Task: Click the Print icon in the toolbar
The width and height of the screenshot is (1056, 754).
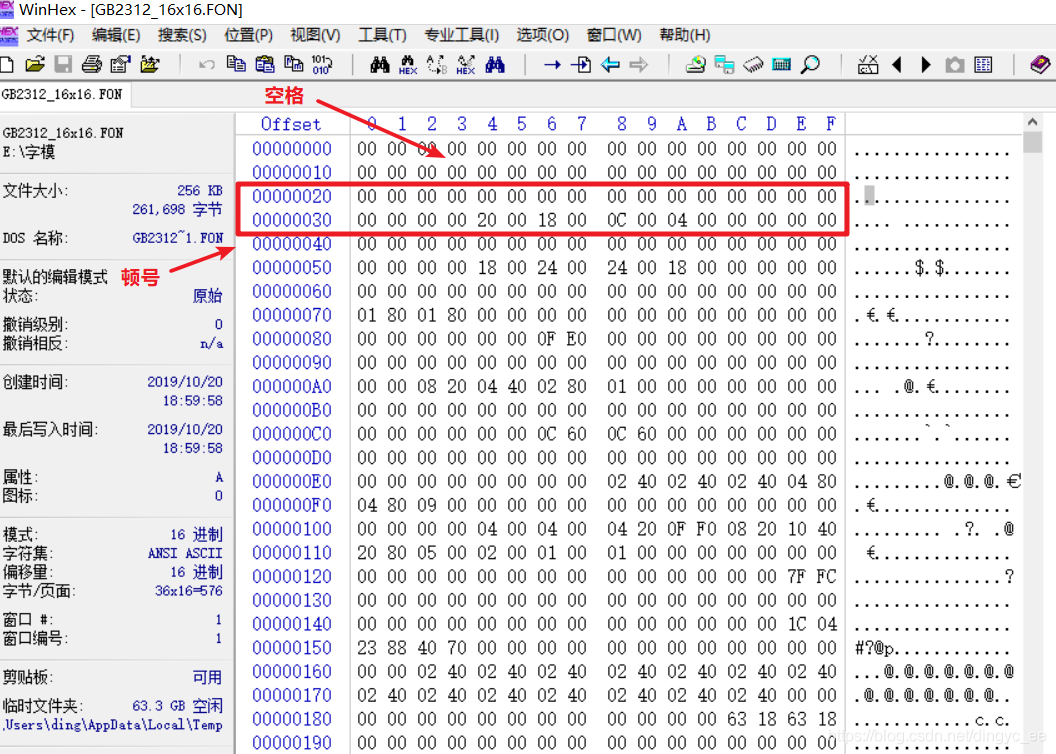Action: [92, 65]
